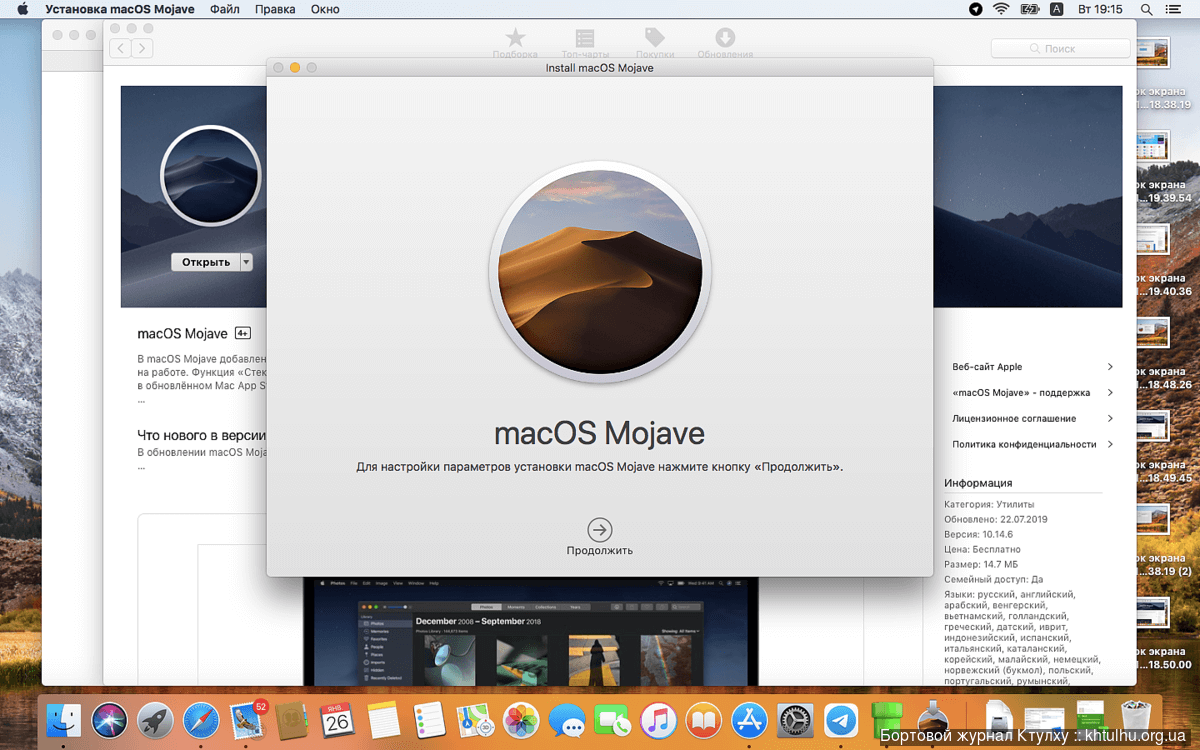Open the Установка macOS Mojave menu
This screenshot has width=1200, height=750.
coord(120,9)
